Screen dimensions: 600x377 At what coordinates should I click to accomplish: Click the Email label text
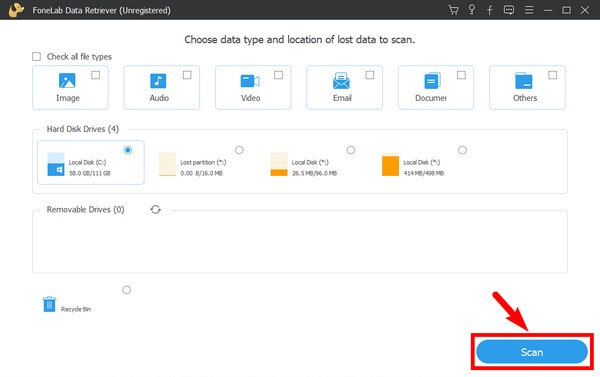pyautogui.click(x=342, y=98)
